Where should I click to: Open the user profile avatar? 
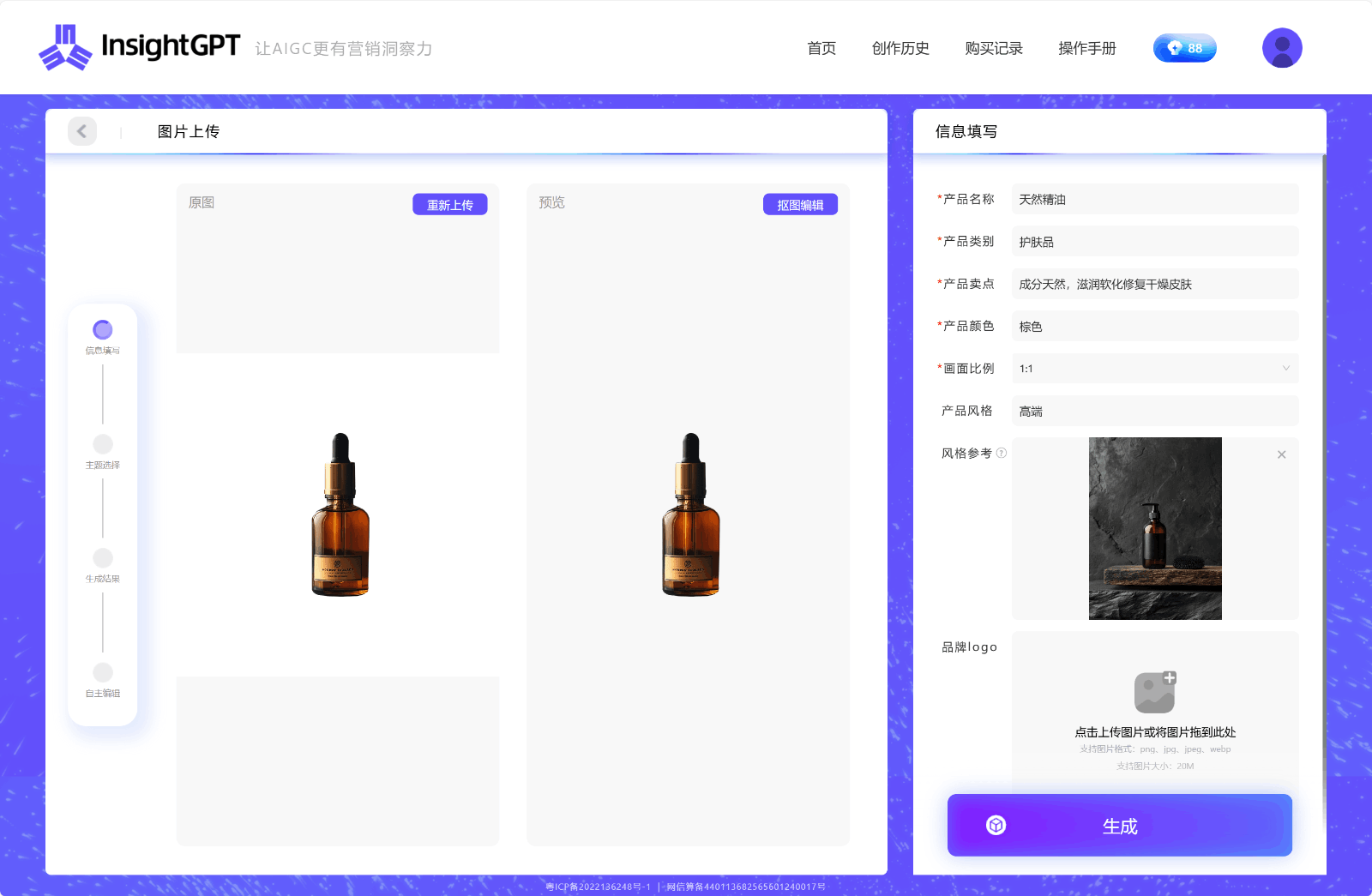(1282, 48)
